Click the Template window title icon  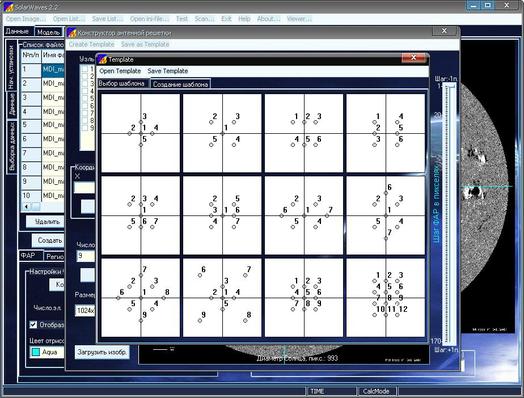pyautogui.click(x=102, y=59)
